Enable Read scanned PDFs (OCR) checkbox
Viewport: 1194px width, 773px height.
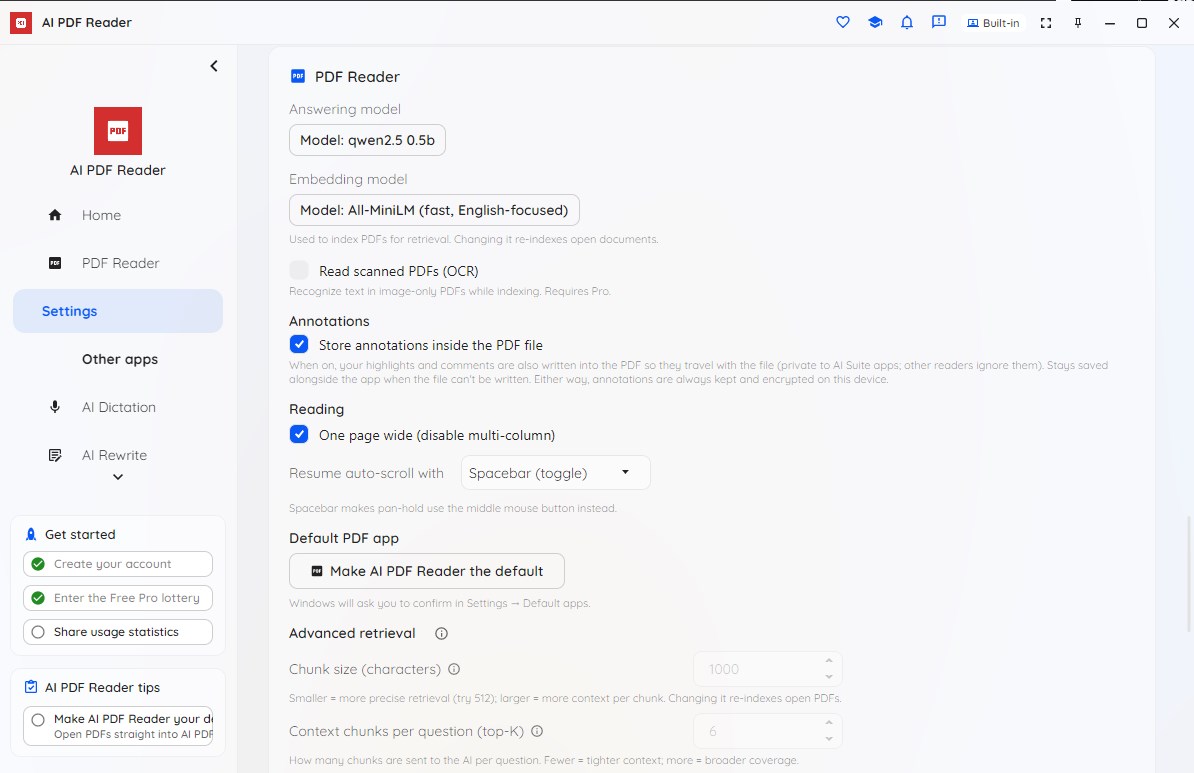[x=299, y=270]
